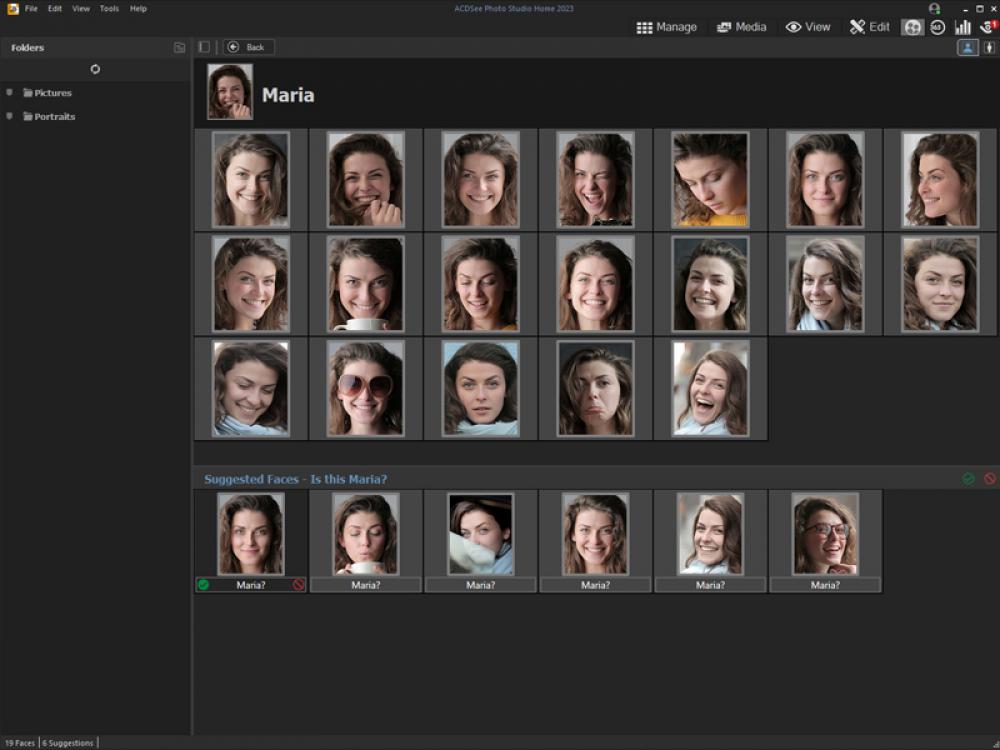
Task: Open the Maria thumbnail wearing sunglasses
Action: [x=366, y=387]
